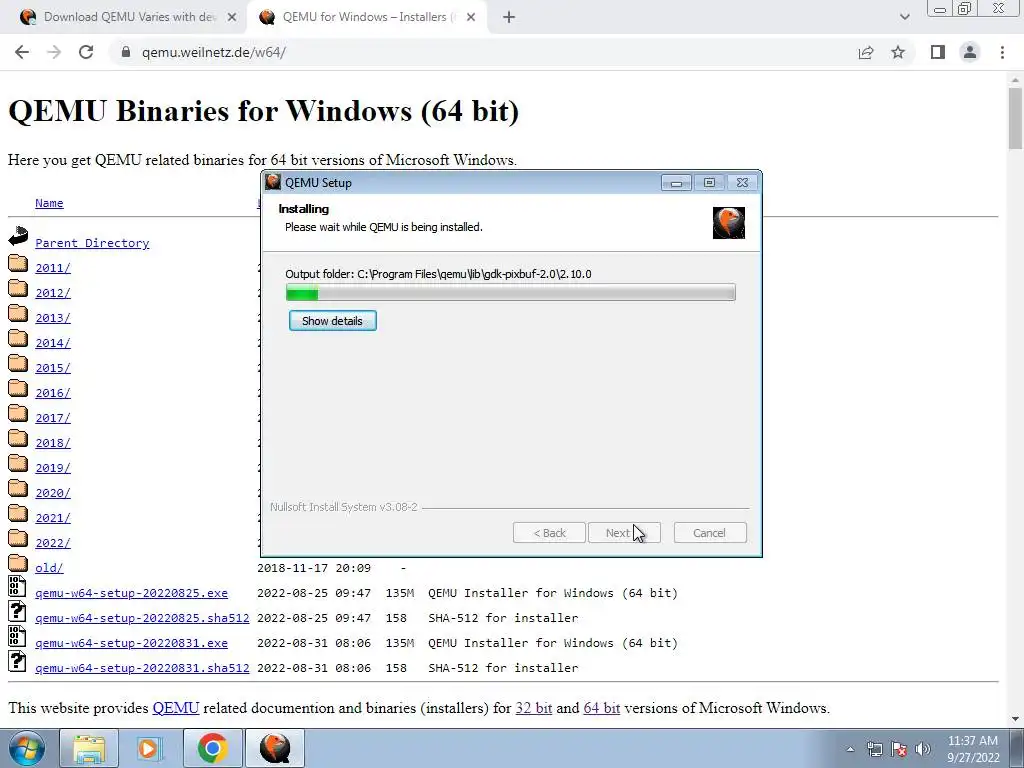Click folder icon next to old/
Viewport: 1024px width, 768px height.
coord(18,564)
